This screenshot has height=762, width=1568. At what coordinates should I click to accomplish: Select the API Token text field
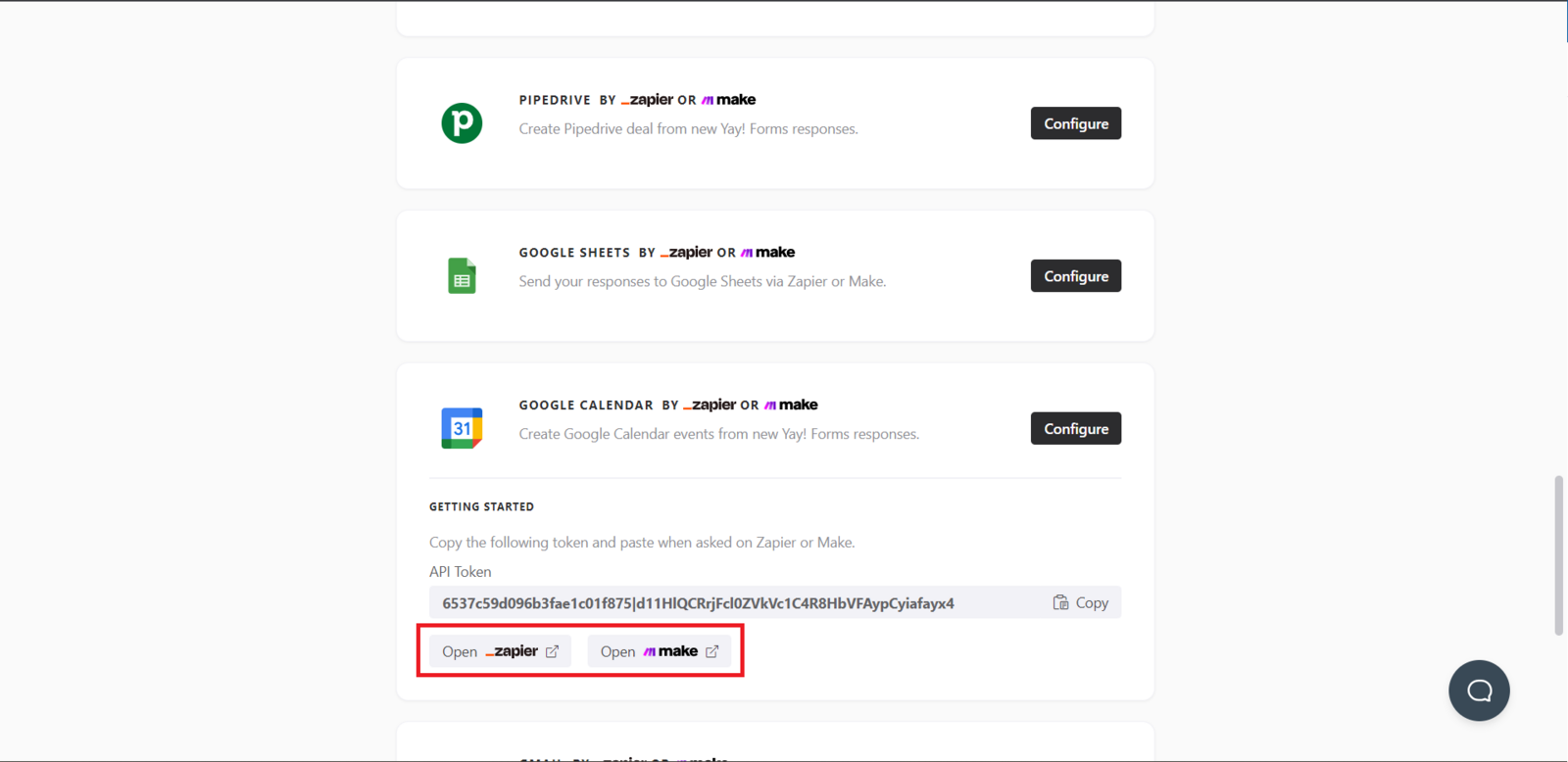point(725,603)
